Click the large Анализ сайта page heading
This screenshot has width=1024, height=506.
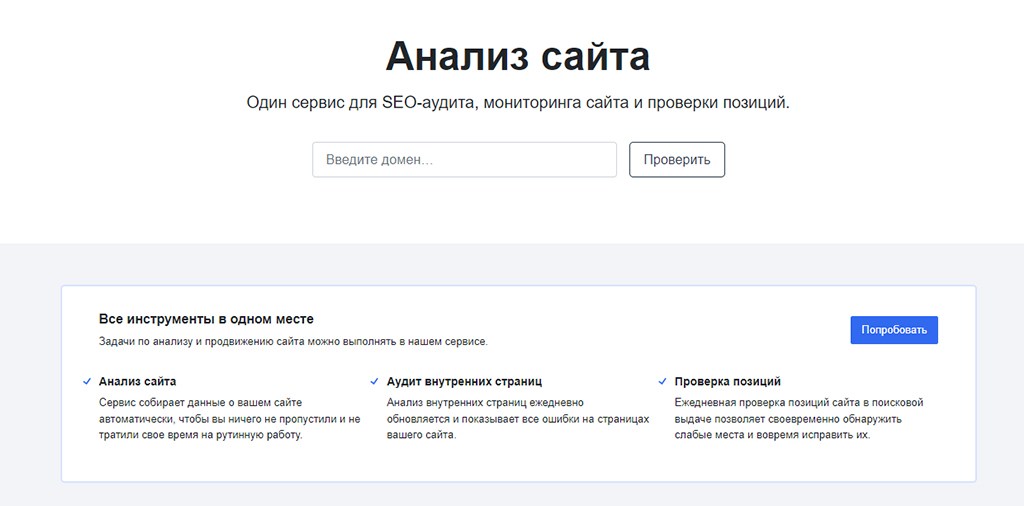coord(517,56)
